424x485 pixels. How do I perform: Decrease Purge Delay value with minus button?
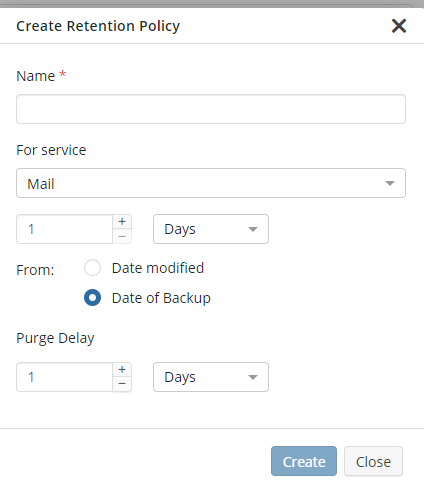point(122,384)
